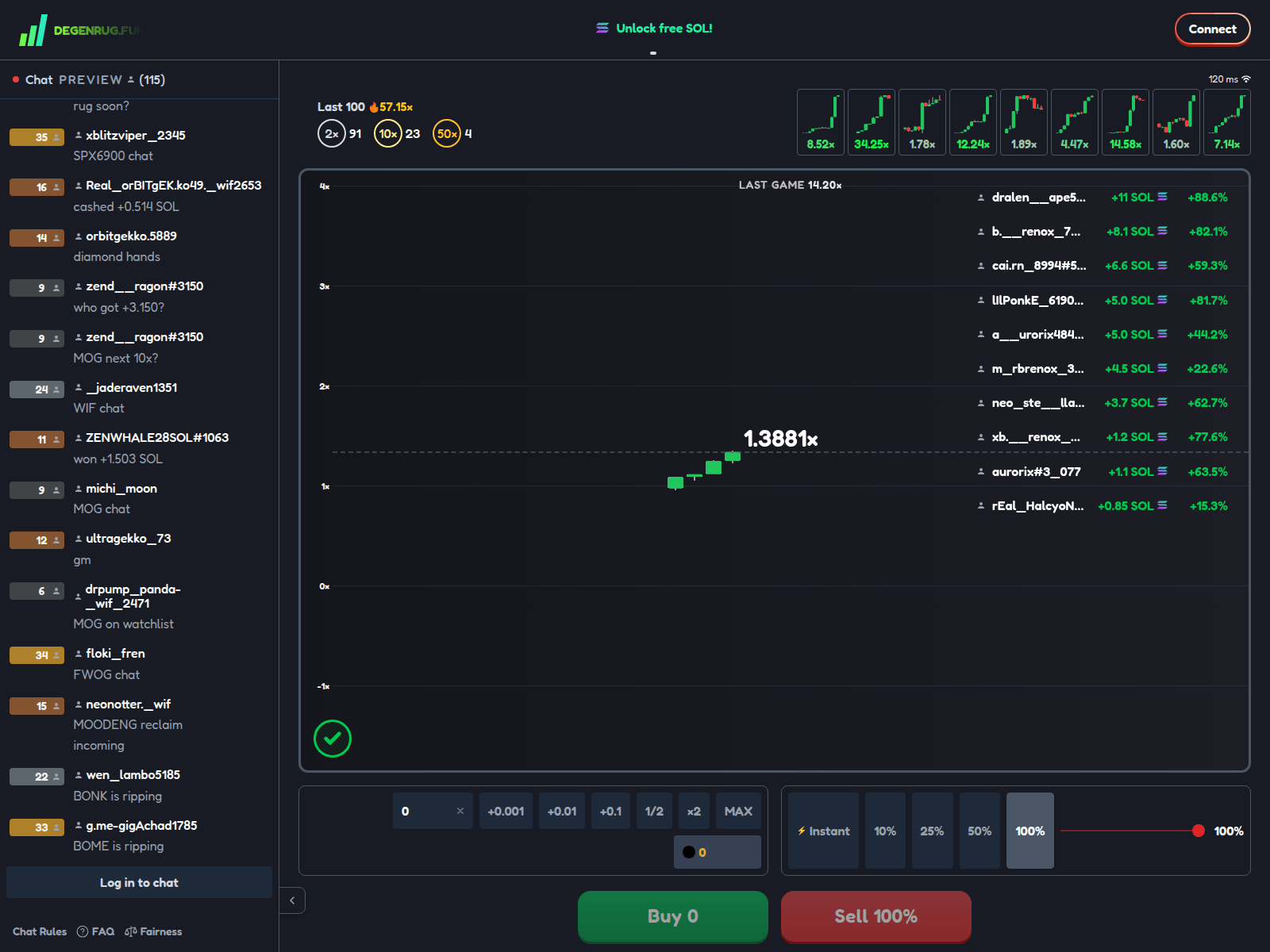The width and height of the screenshot is (1270, 952).
Task: Click the Buy 0 button
Action: pos(673,916)
